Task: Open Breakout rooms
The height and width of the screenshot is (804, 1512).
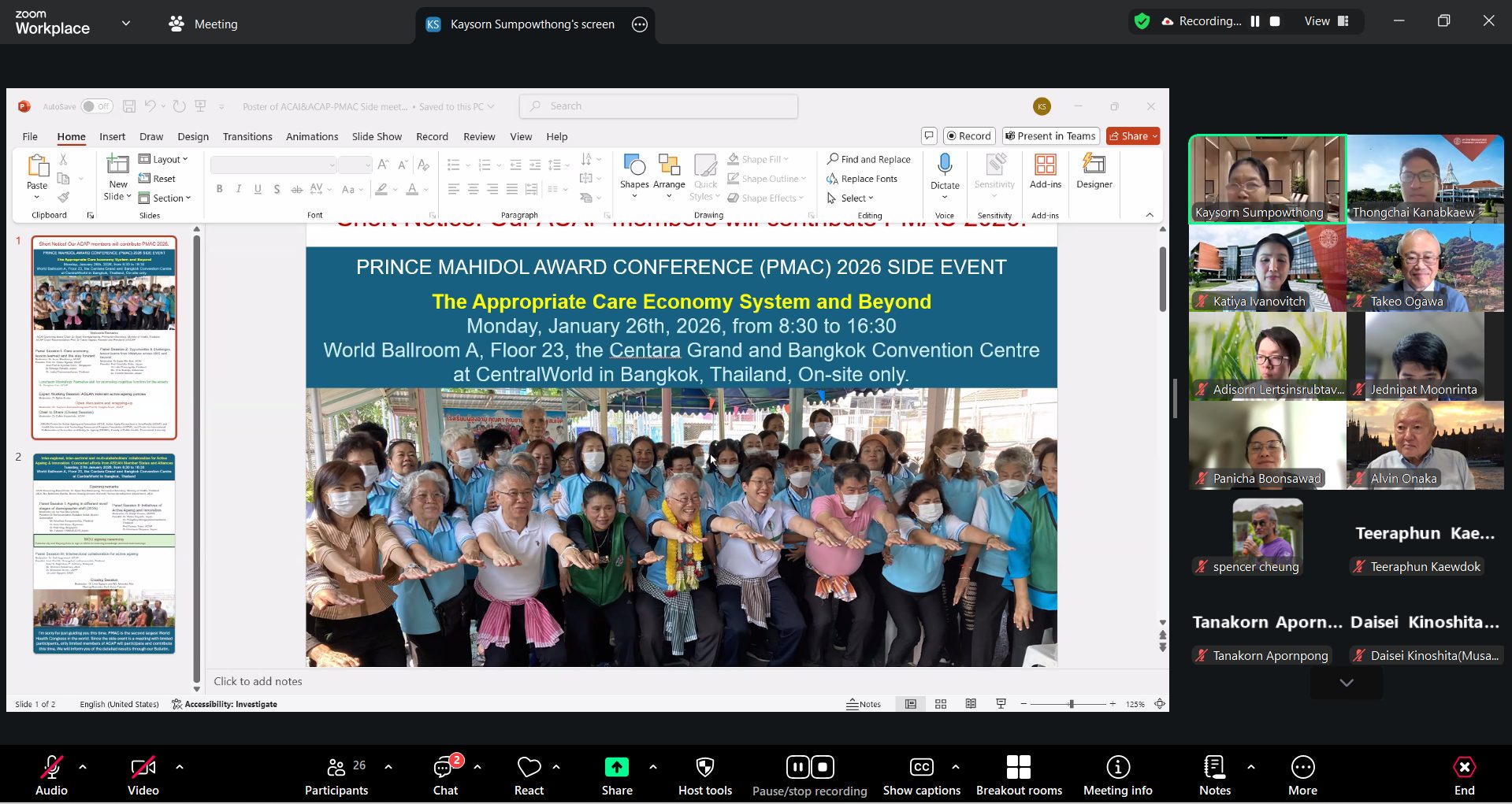Action: click(1018, 776)
